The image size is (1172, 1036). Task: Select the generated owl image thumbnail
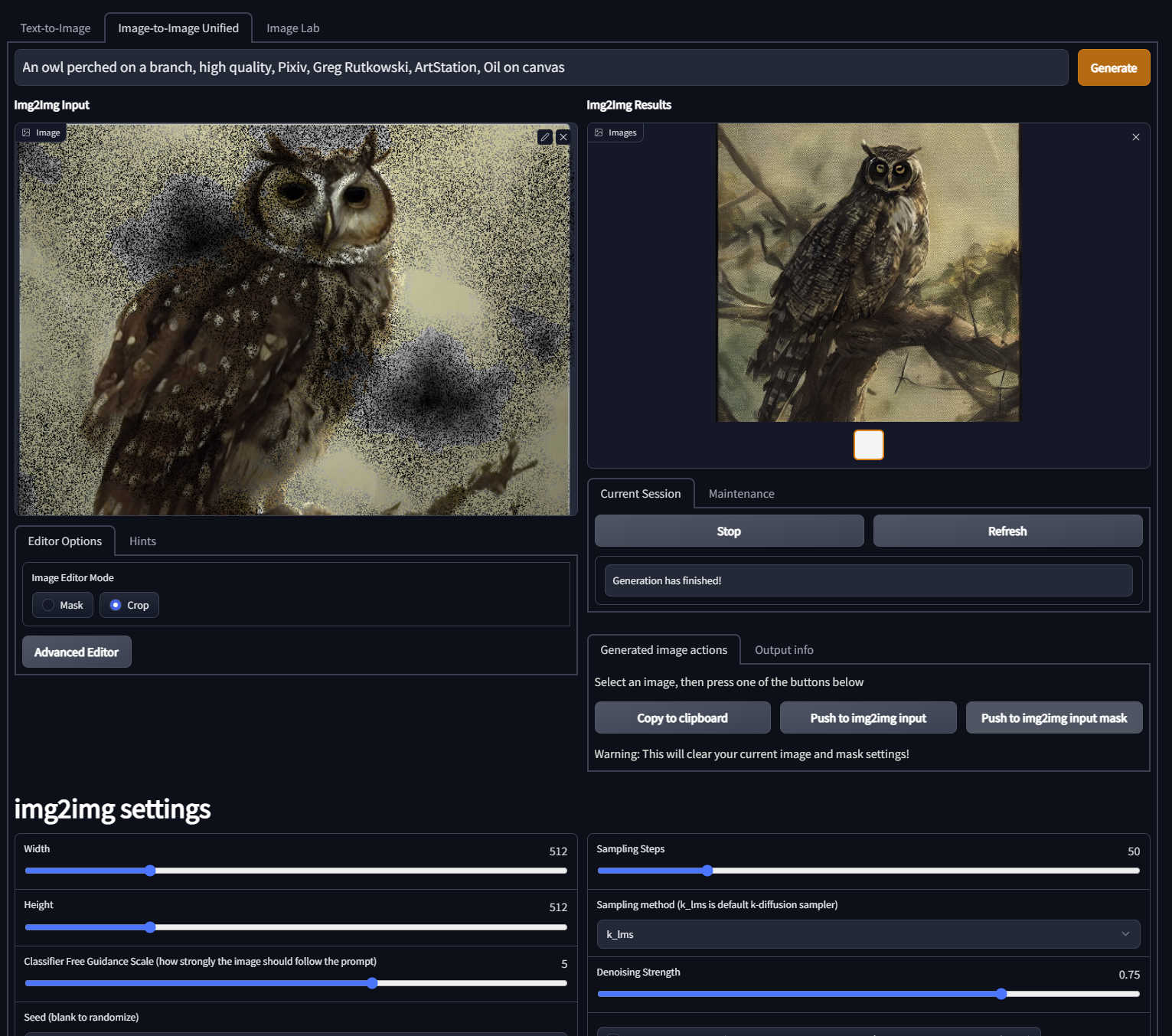pyautogui.click(x=868, y=445)
